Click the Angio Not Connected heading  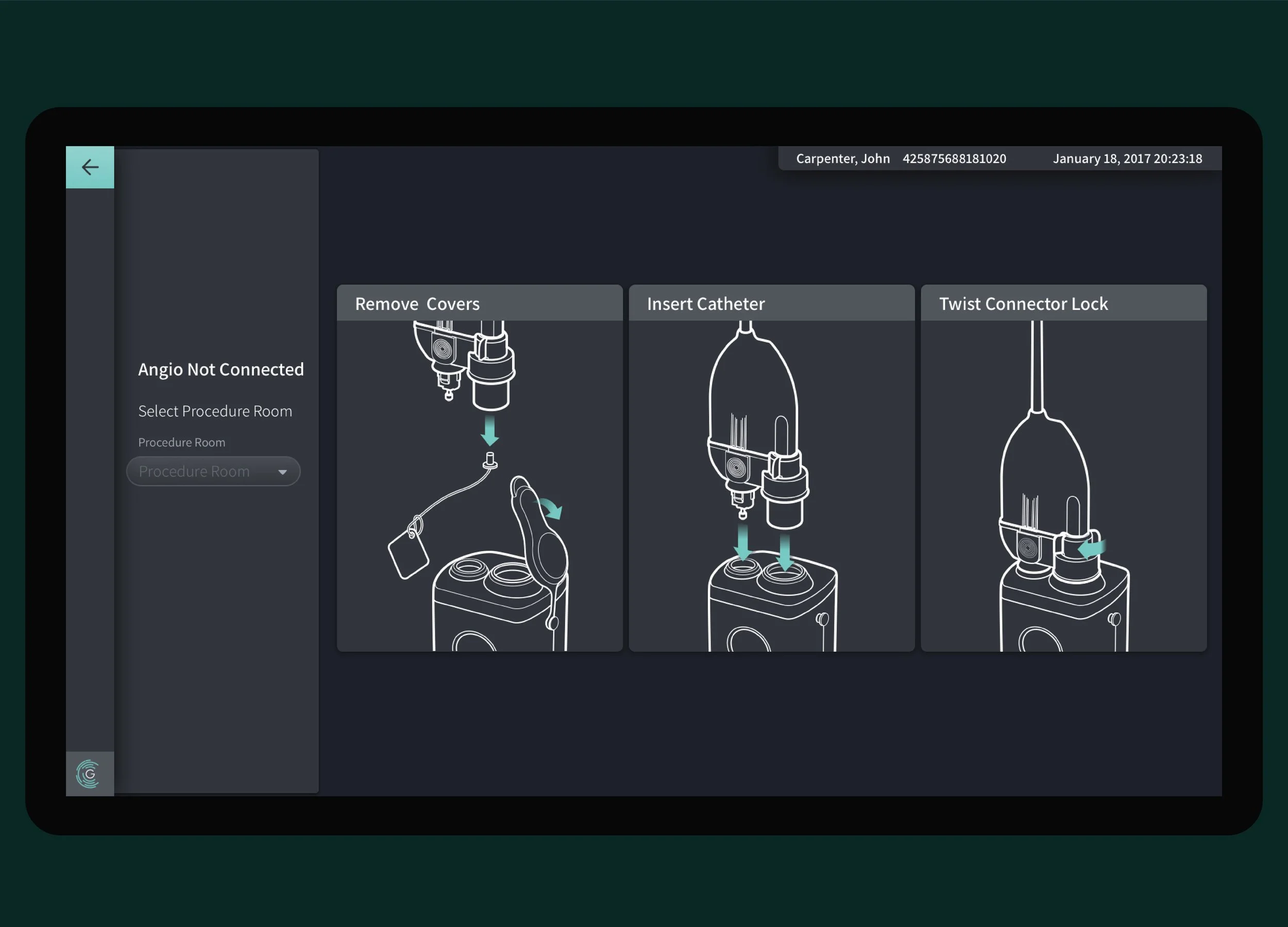(x=221, y=370)
